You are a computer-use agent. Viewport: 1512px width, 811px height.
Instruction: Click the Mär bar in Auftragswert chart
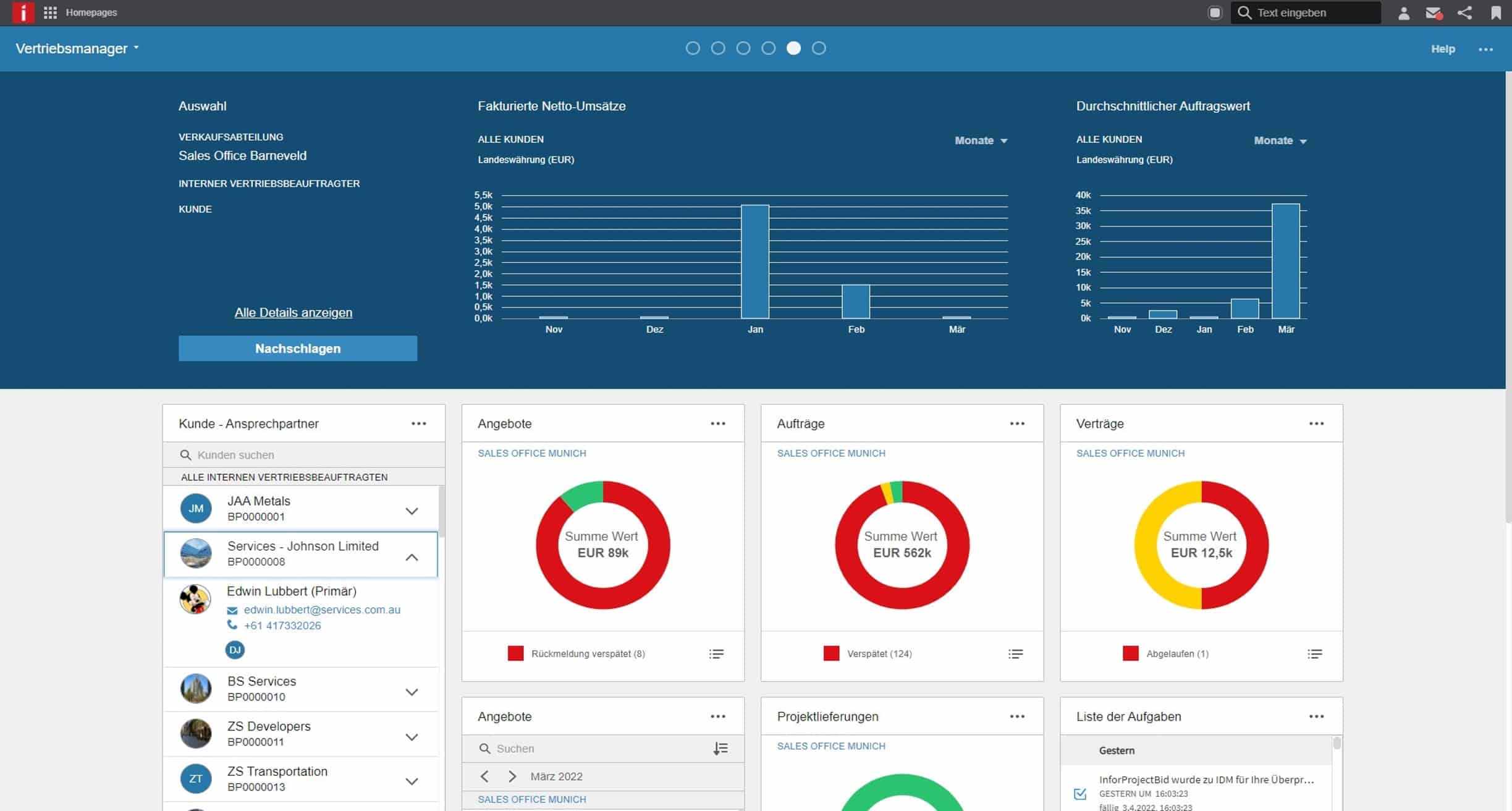(x=1286, y=261)
